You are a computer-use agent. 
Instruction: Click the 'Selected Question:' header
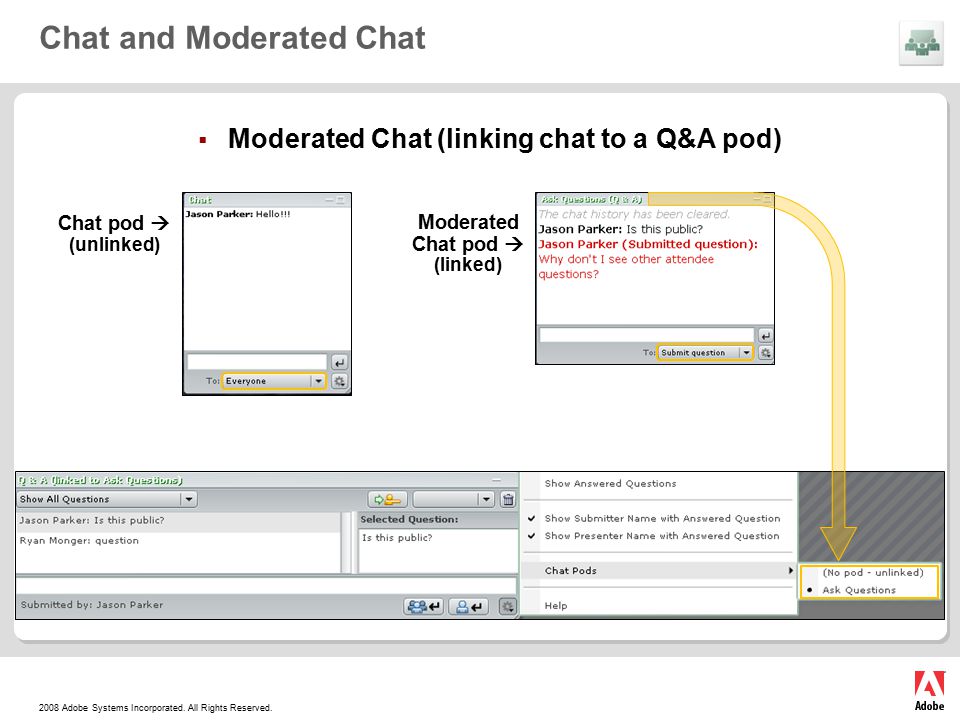pos(409,519)
